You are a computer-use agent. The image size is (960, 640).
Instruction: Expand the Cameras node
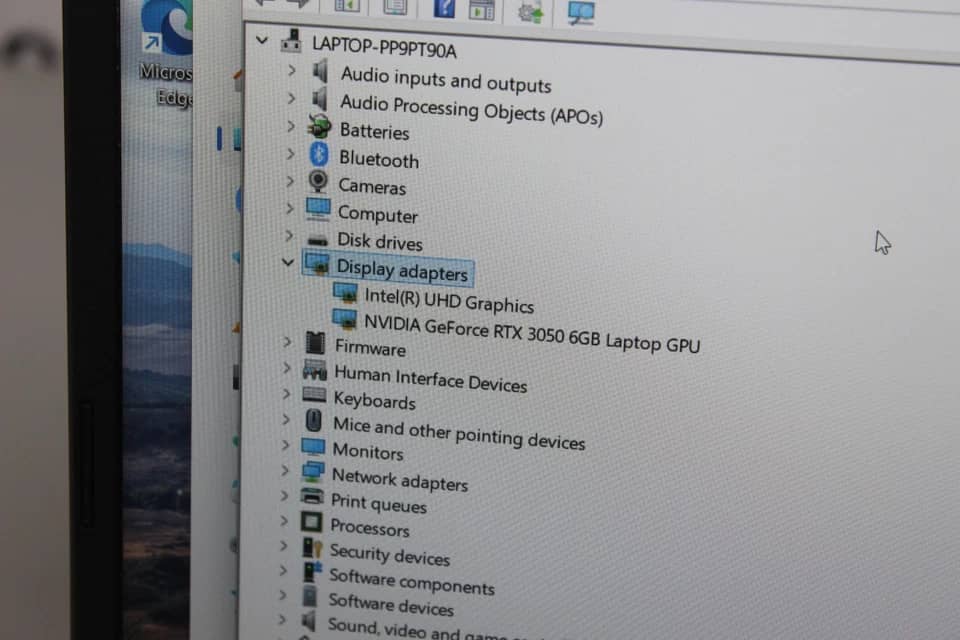pyautogui.click(x=290, y=181)
